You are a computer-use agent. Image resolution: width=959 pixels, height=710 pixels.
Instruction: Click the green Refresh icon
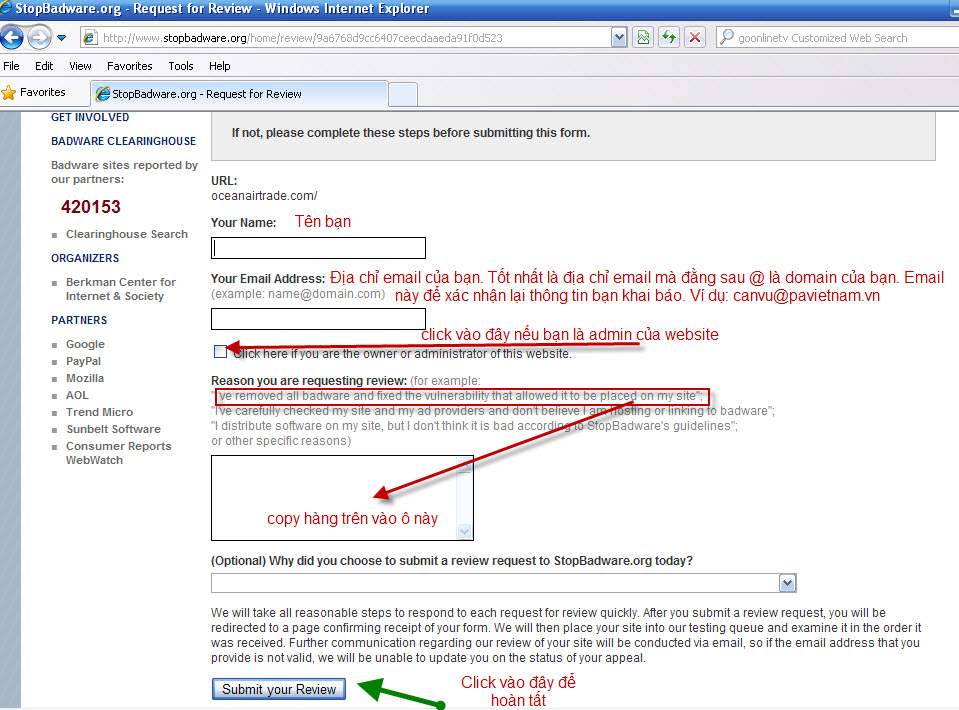point(669,38)
